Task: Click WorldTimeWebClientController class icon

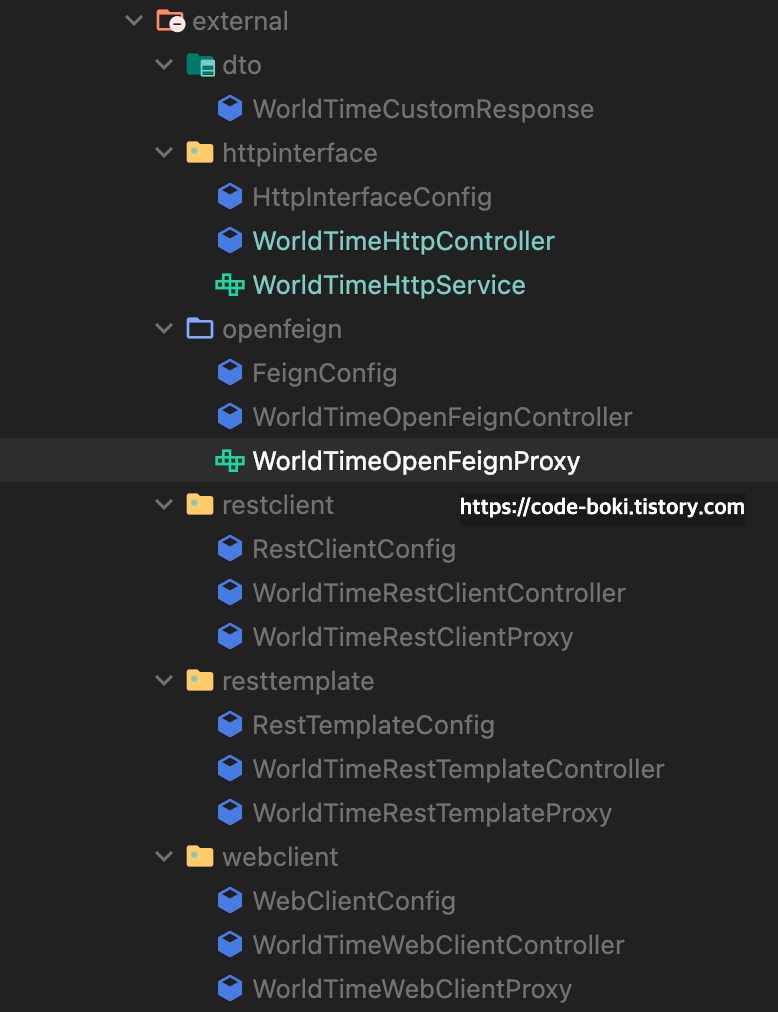Action: coord(230,944)
